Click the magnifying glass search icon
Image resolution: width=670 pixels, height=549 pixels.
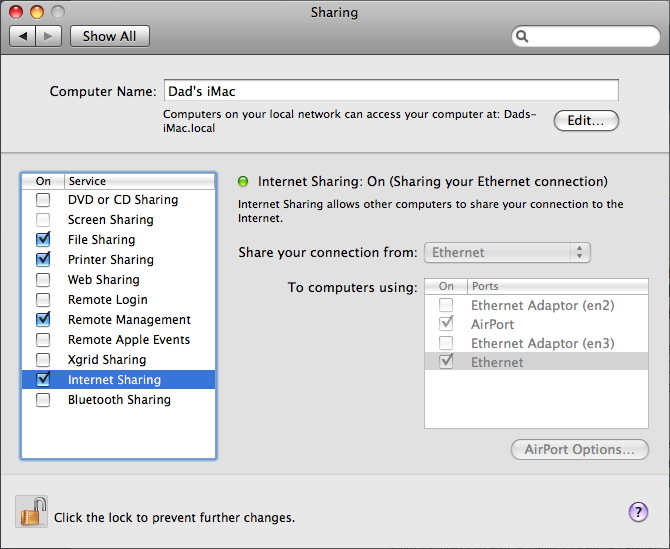[522, 36]
